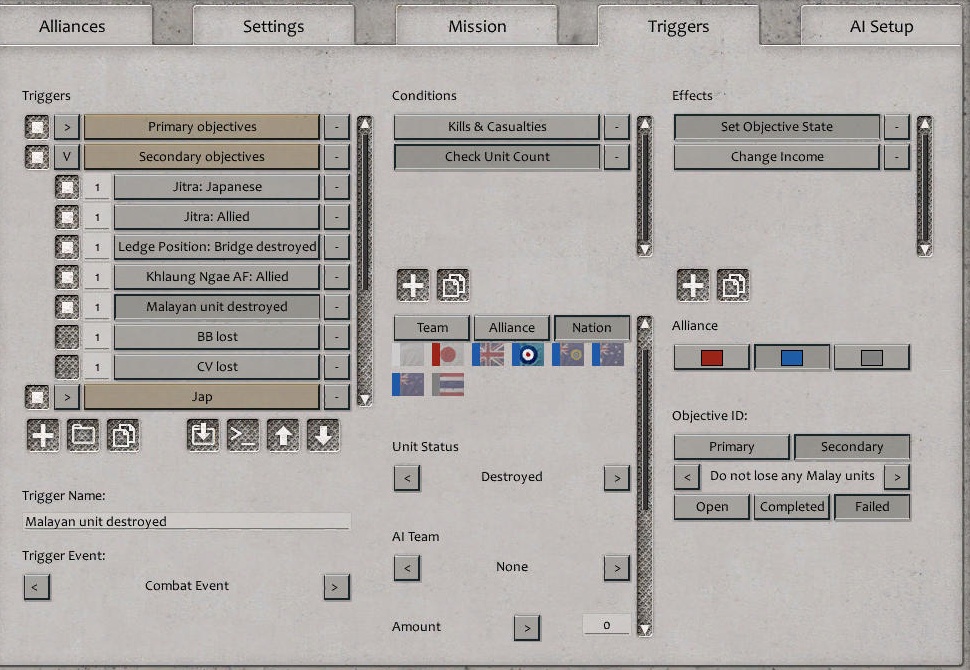Select the blank neutral nation flag

click(408, 354)
